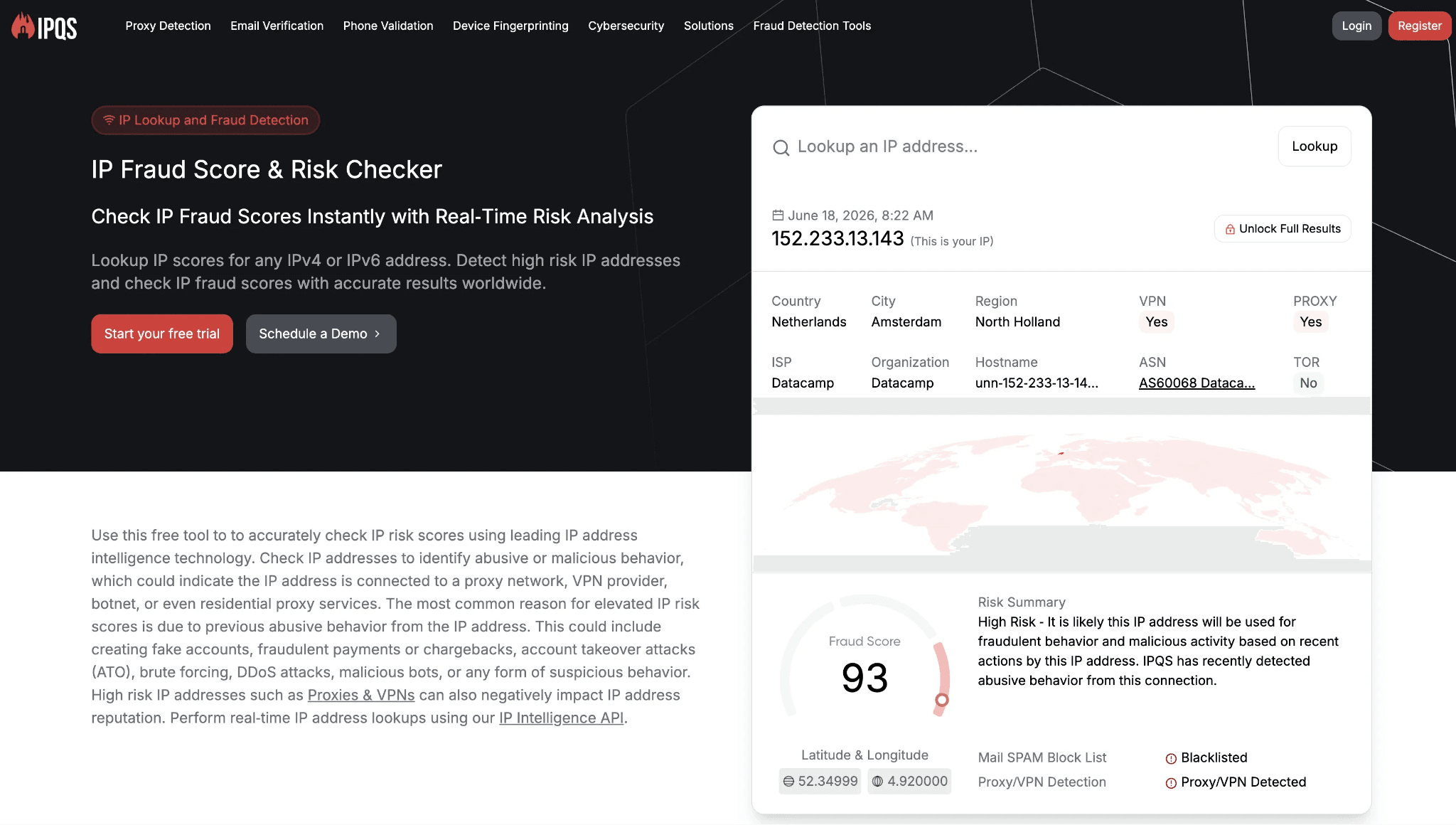This screenshot has width=1456, height=825.
Task: Click the IPQS flame logo
Action: pos(44,26)
